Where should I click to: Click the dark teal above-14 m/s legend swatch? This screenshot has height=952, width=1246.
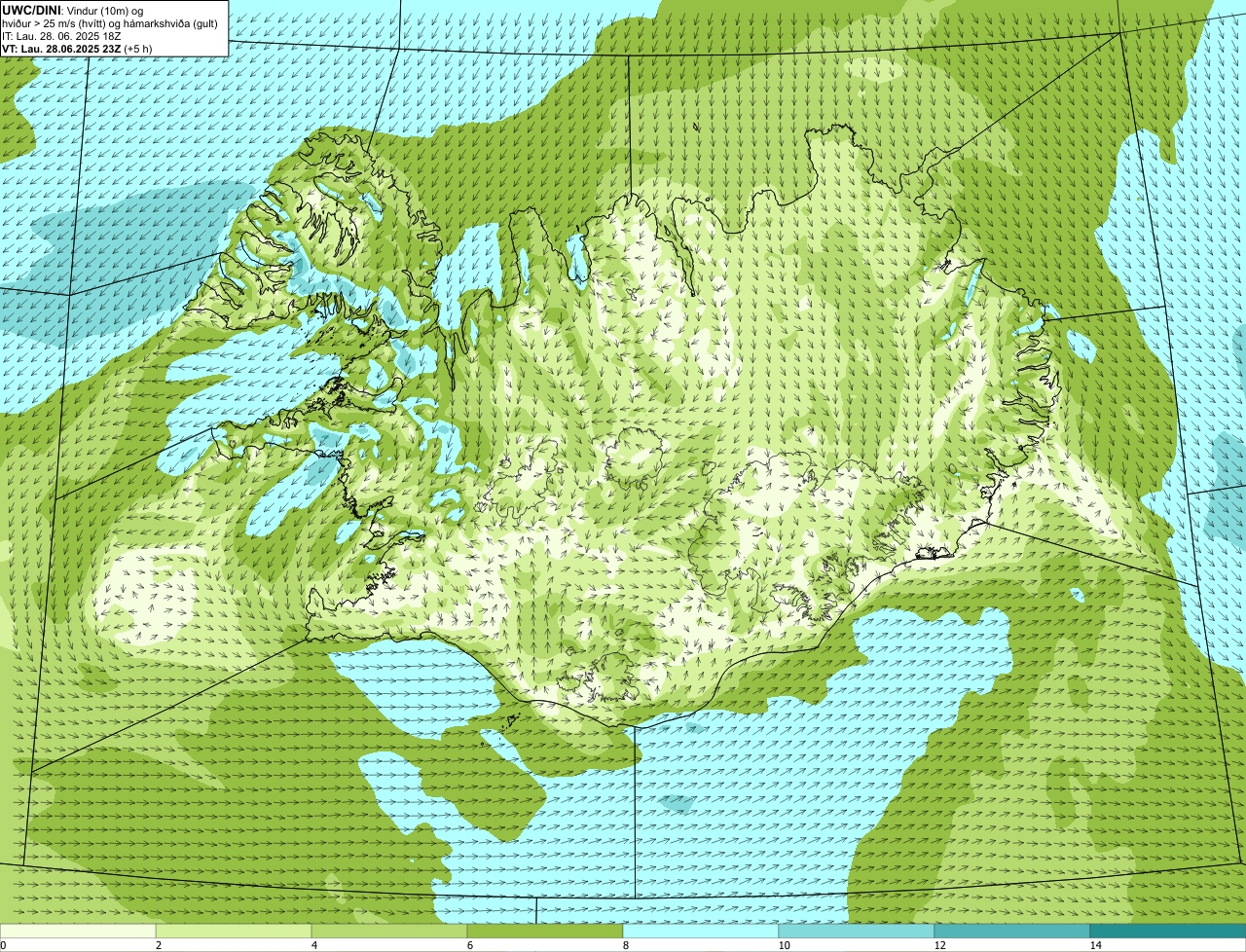pyautogui.click(x=1168, y=931)
